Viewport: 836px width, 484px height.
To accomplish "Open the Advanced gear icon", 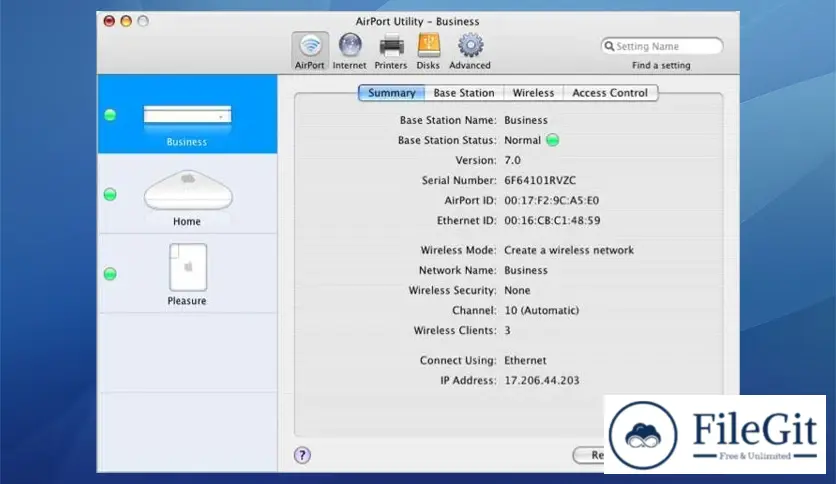I will [x=470, y=51].
